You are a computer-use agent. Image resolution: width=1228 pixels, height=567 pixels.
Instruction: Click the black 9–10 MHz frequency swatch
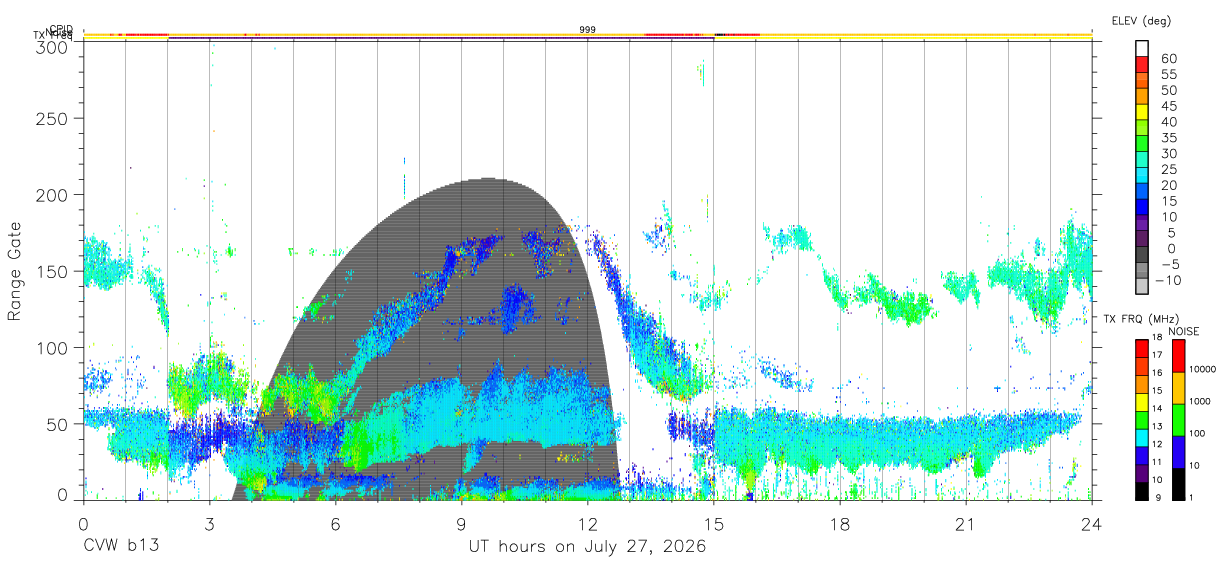click(1143, 489)
